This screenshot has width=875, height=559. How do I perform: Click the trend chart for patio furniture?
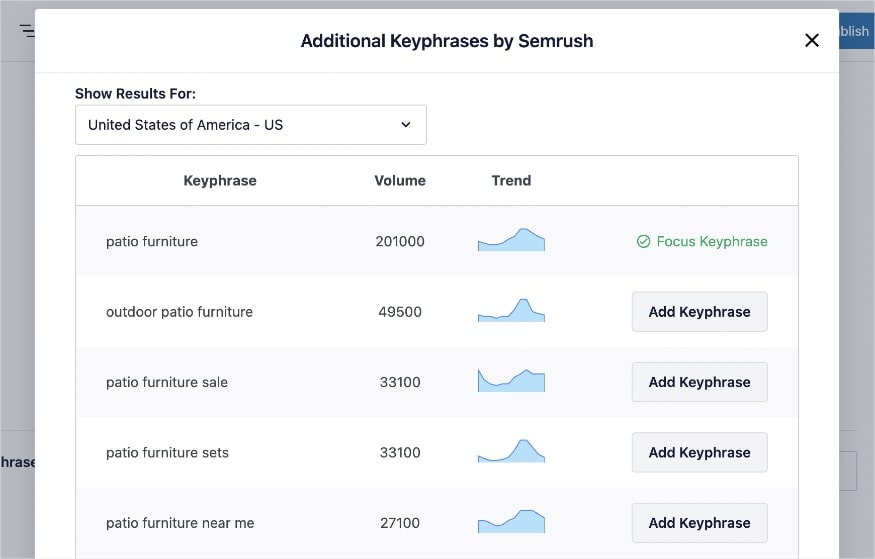click(x=511, y=240)
